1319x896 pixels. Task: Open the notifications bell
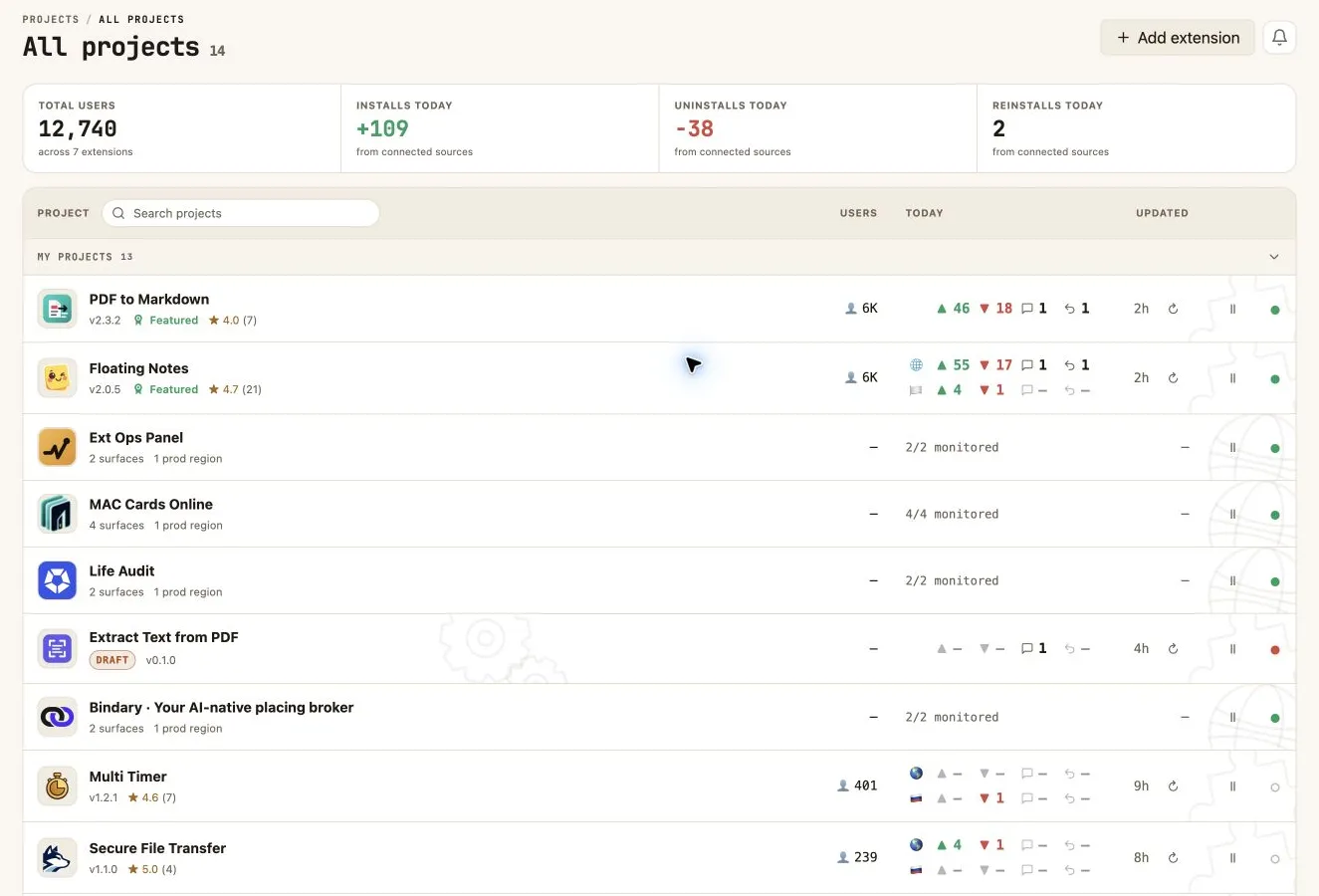coord(1279,38)
